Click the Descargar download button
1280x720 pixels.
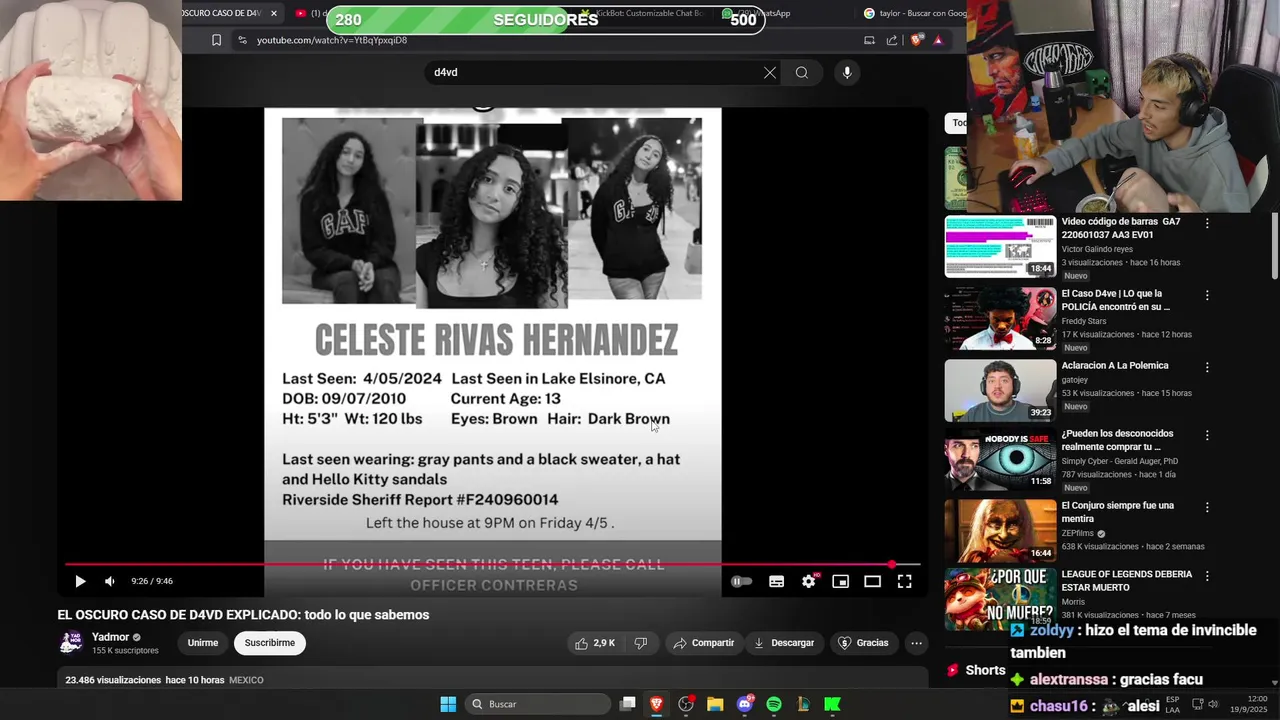tap(784, 643)
